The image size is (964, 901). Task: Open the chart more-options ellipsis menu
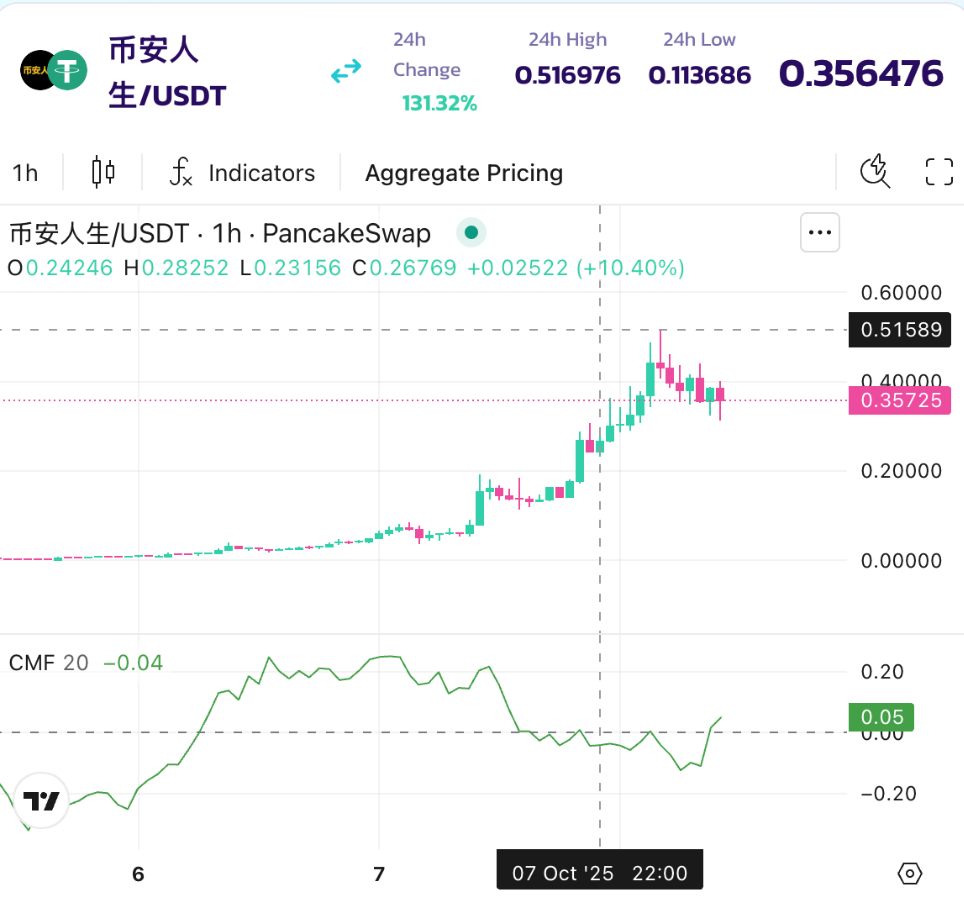coord(820,232)
